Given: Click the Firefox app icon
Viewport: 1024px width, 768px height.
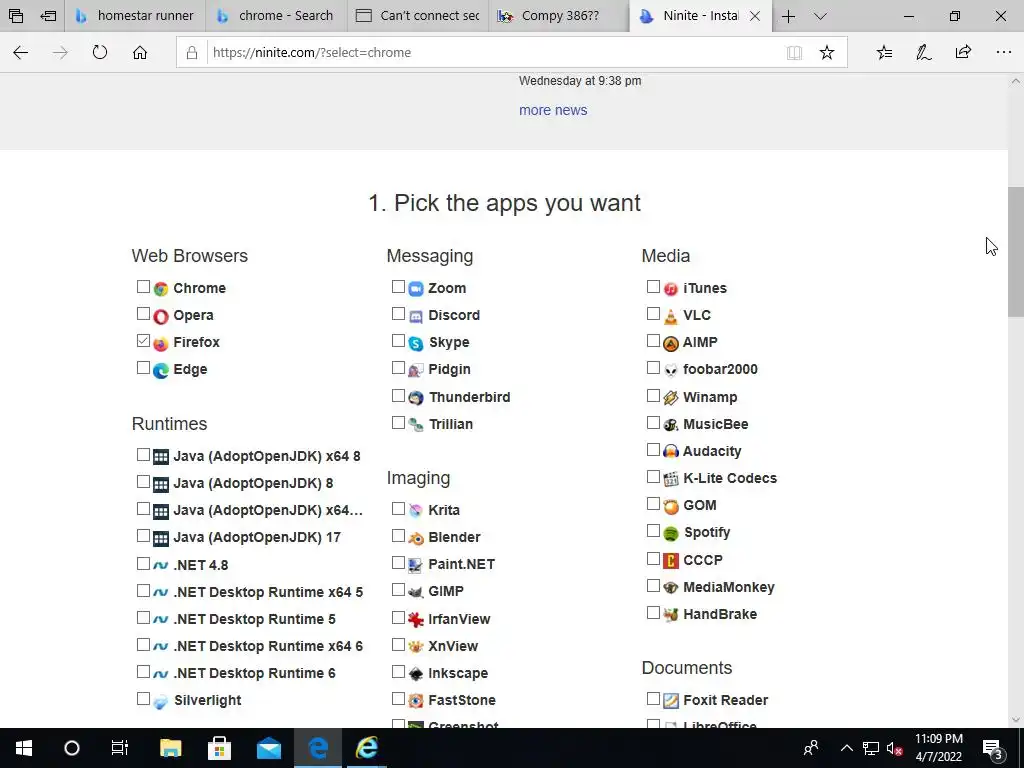Looking at the screenshot, I should pyautogui.click(x=161, y=343).
